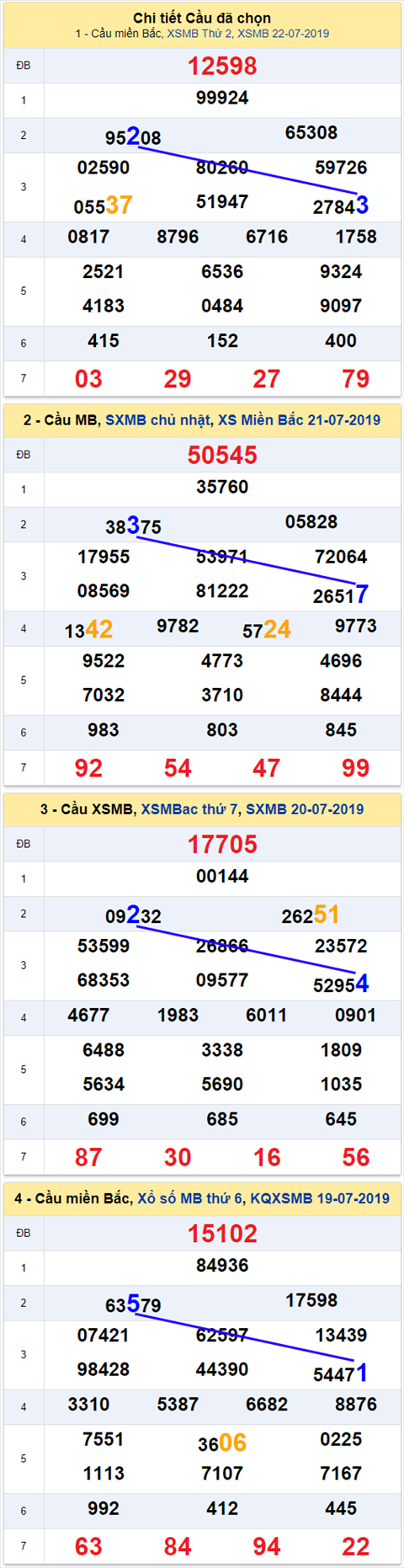
Task: Click prize-3 number 72064
Action: [341, 557]
